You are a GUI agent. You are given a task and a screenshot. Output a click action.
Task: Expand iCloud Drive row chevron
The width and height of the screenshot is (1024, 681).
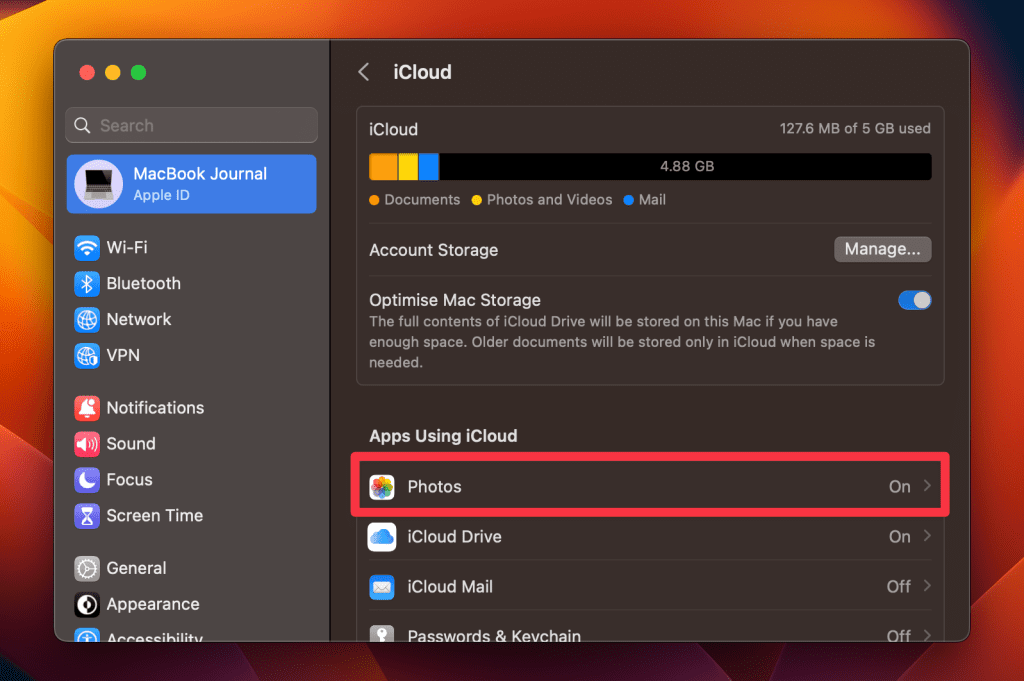[927, 536]
